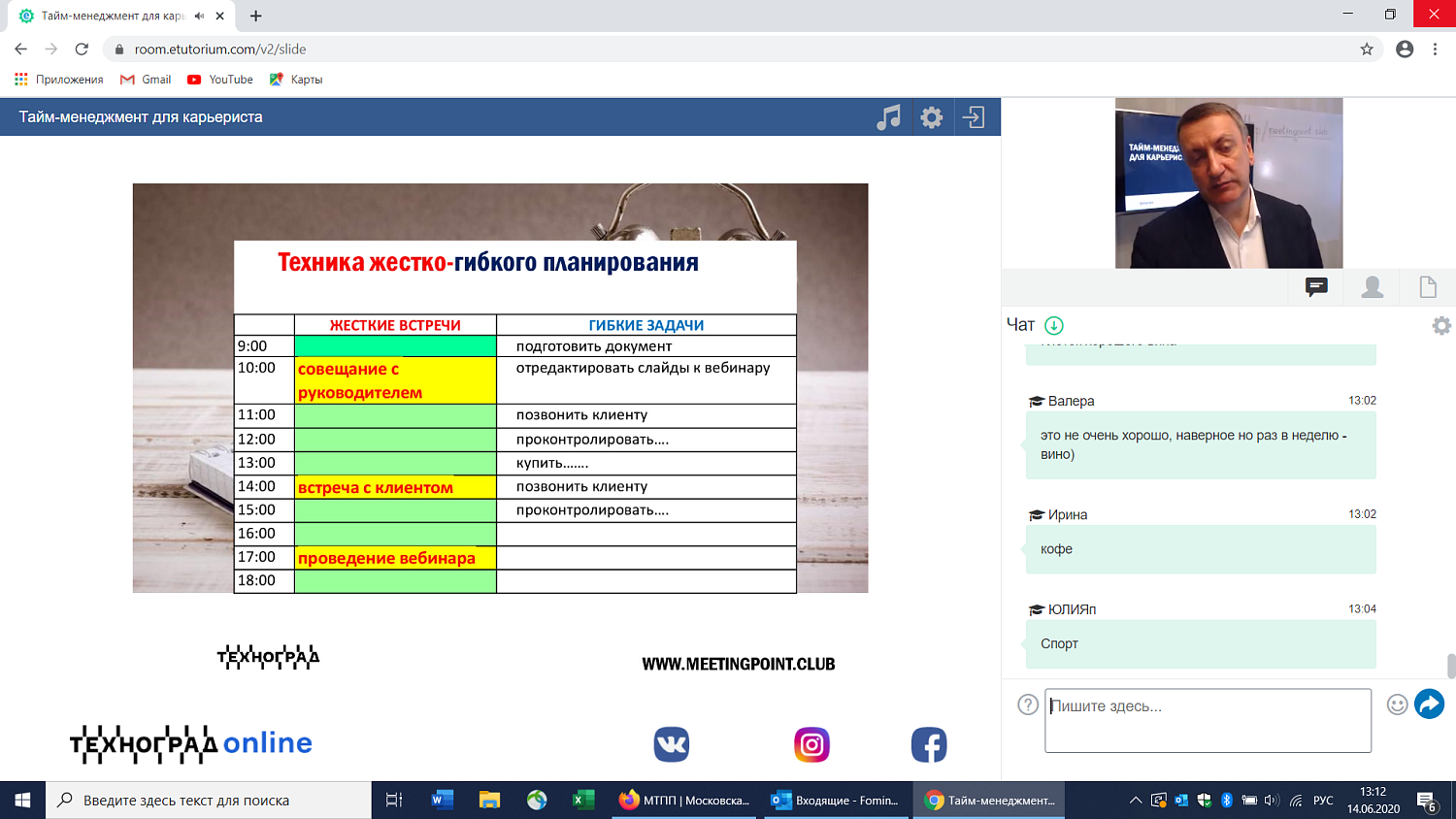
Task: Mute system volume via speaker tray icon
Action: point(1272,798)
